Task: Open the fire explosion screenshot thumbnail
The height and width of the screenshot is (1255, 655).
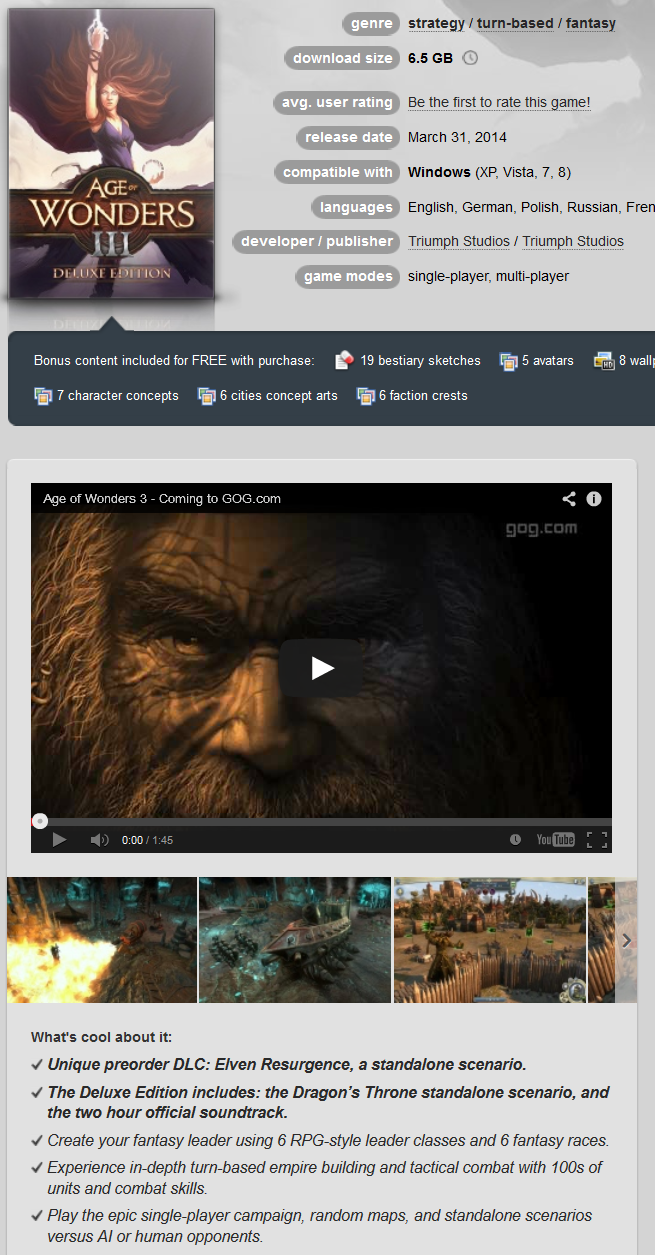Action: (102, 940)
